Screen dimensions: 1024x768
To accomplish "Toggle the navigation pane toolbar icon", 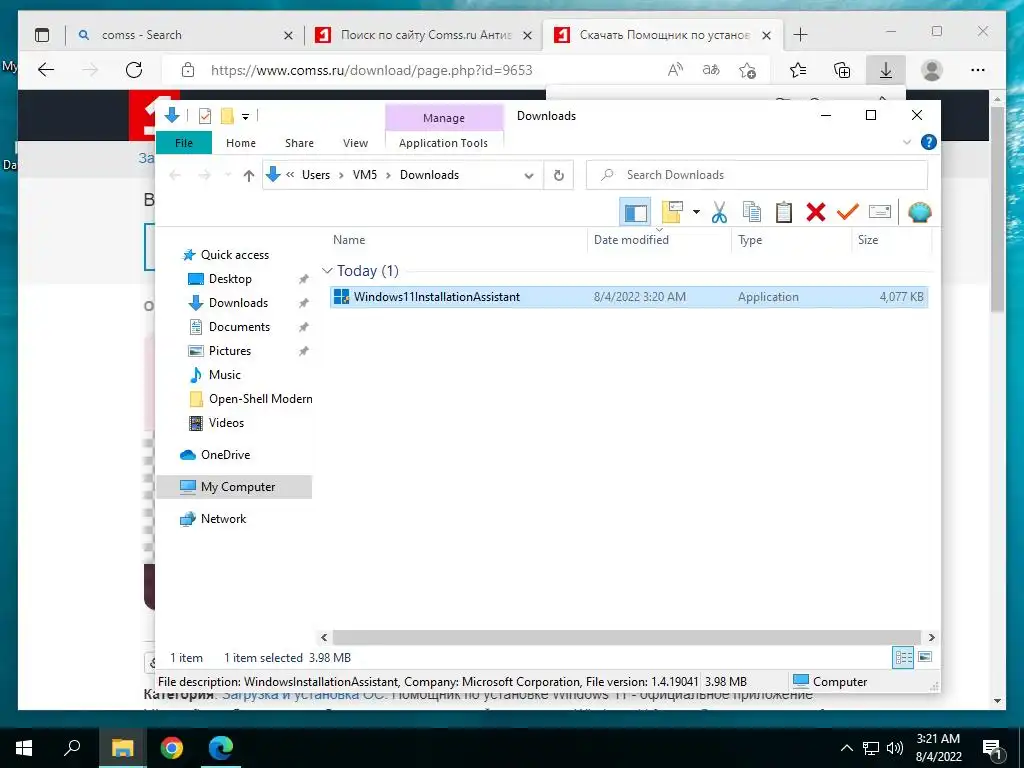I will pyautogui.click(x=635, y=212).
